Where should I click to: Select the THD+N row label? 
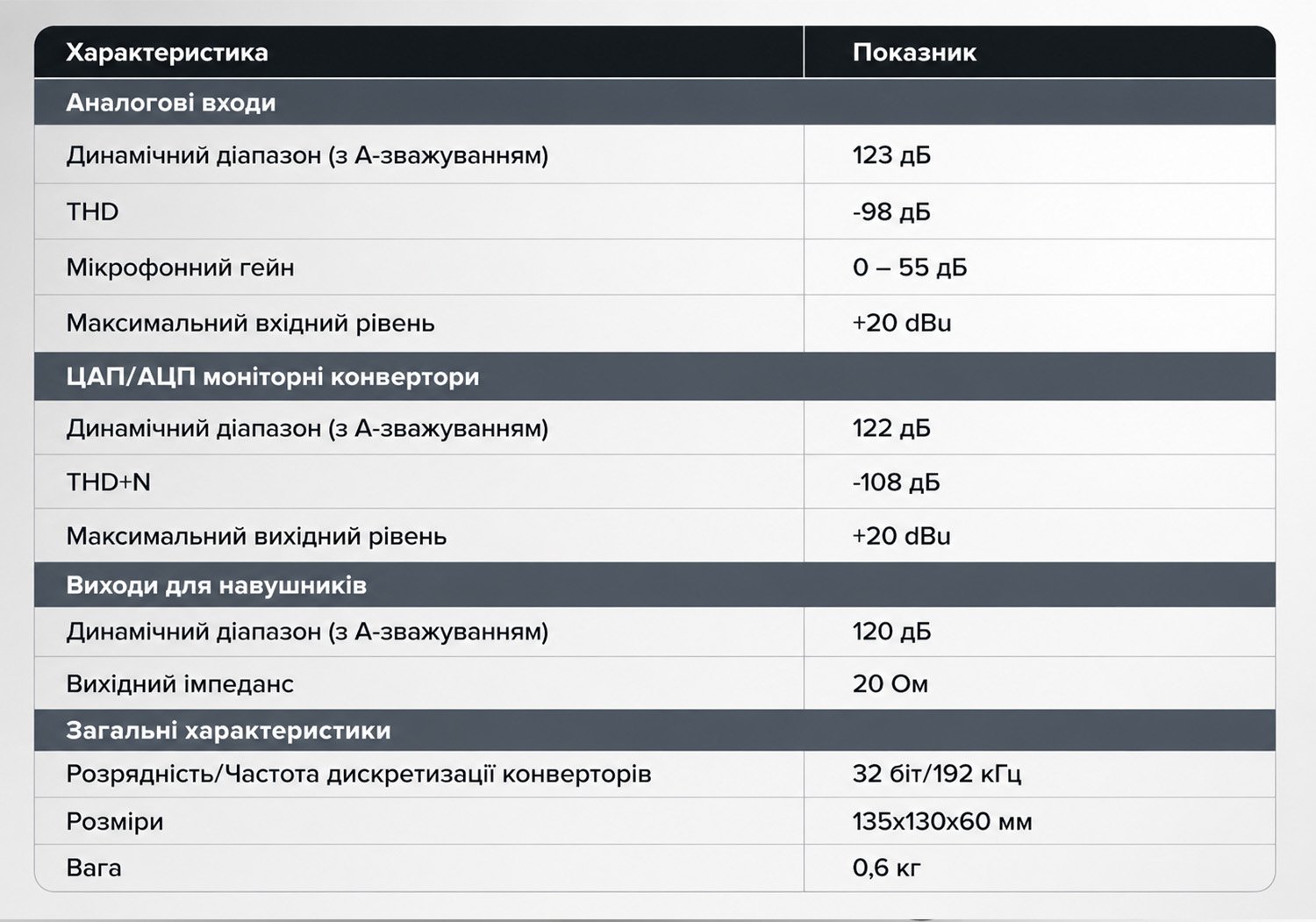(x=109, y=482)
